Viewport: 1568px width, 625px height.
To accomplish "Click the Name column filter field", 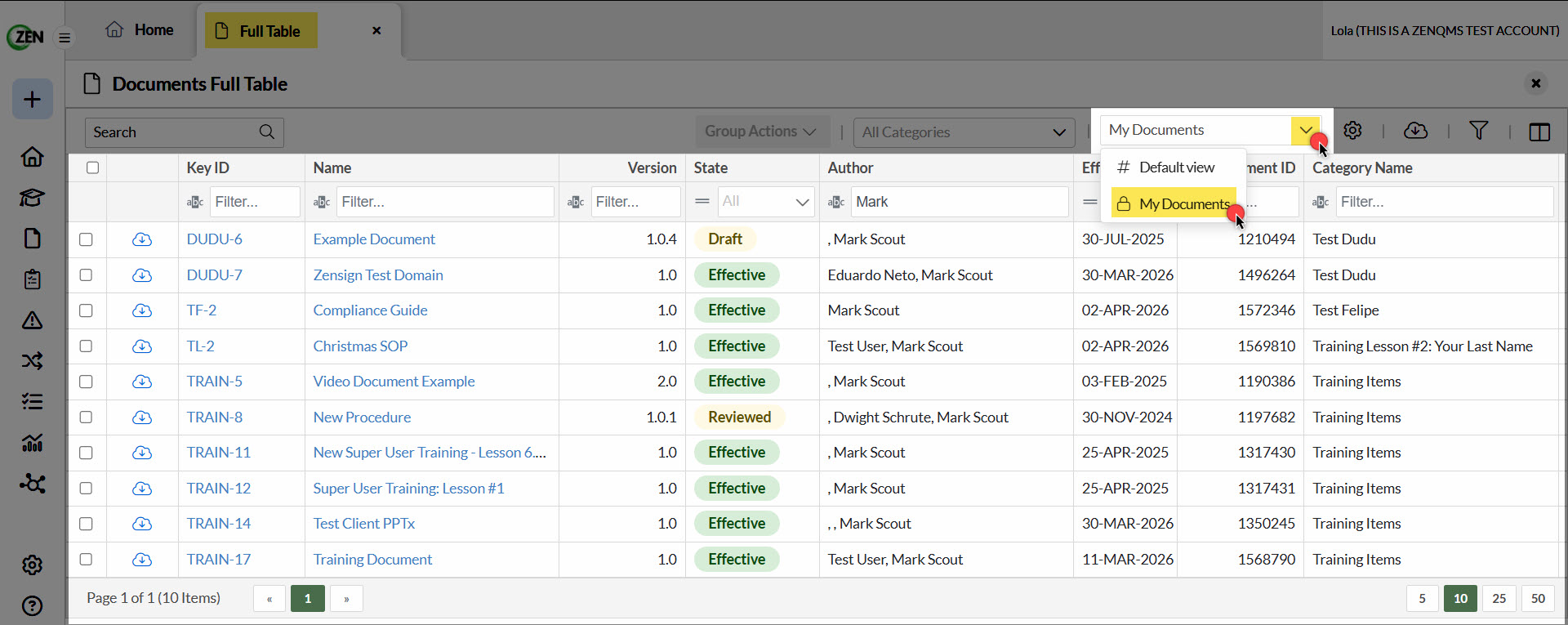I will pos(444,202).
